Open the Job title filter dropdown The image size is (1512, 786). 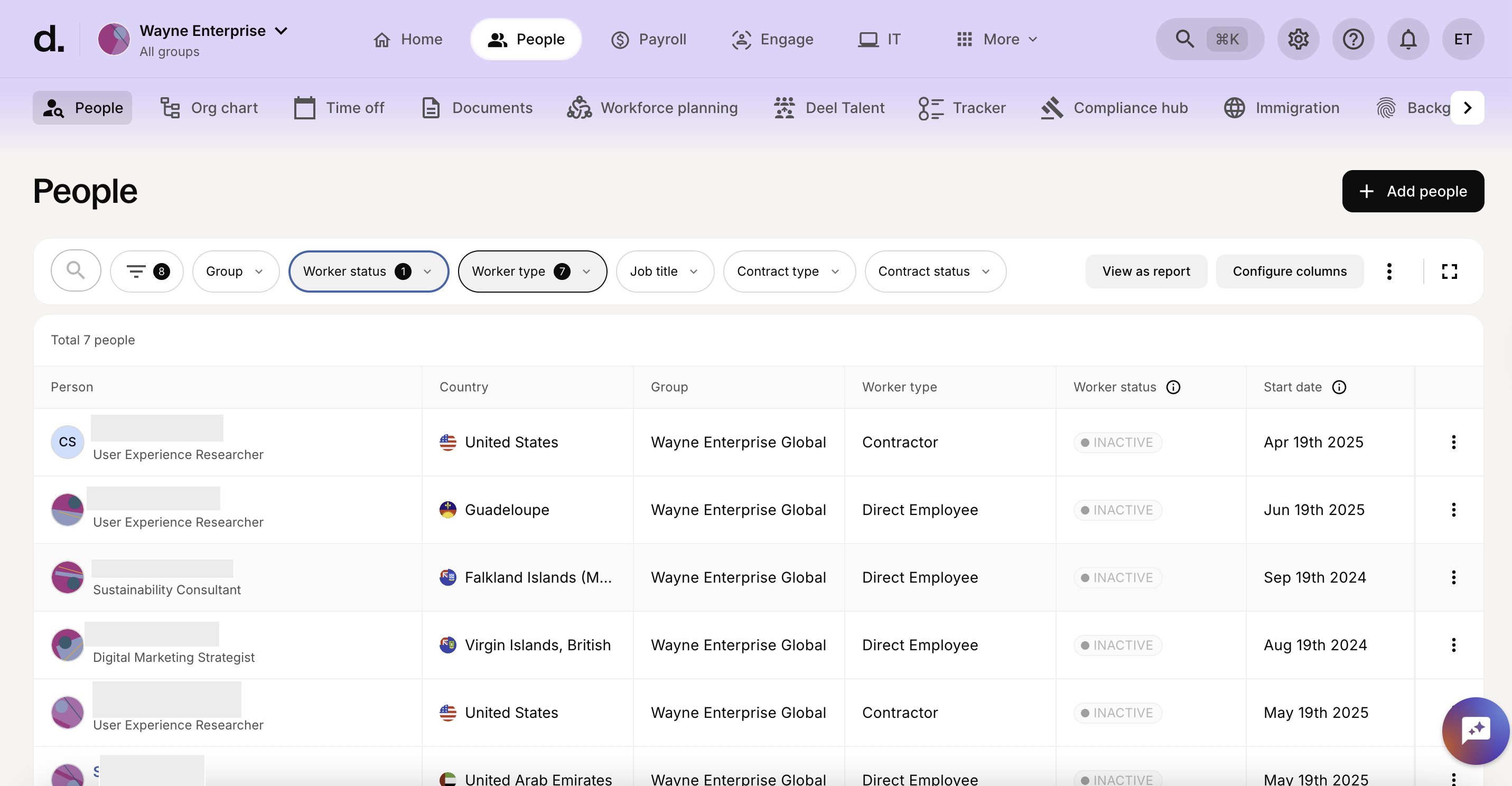coord(665,270)
